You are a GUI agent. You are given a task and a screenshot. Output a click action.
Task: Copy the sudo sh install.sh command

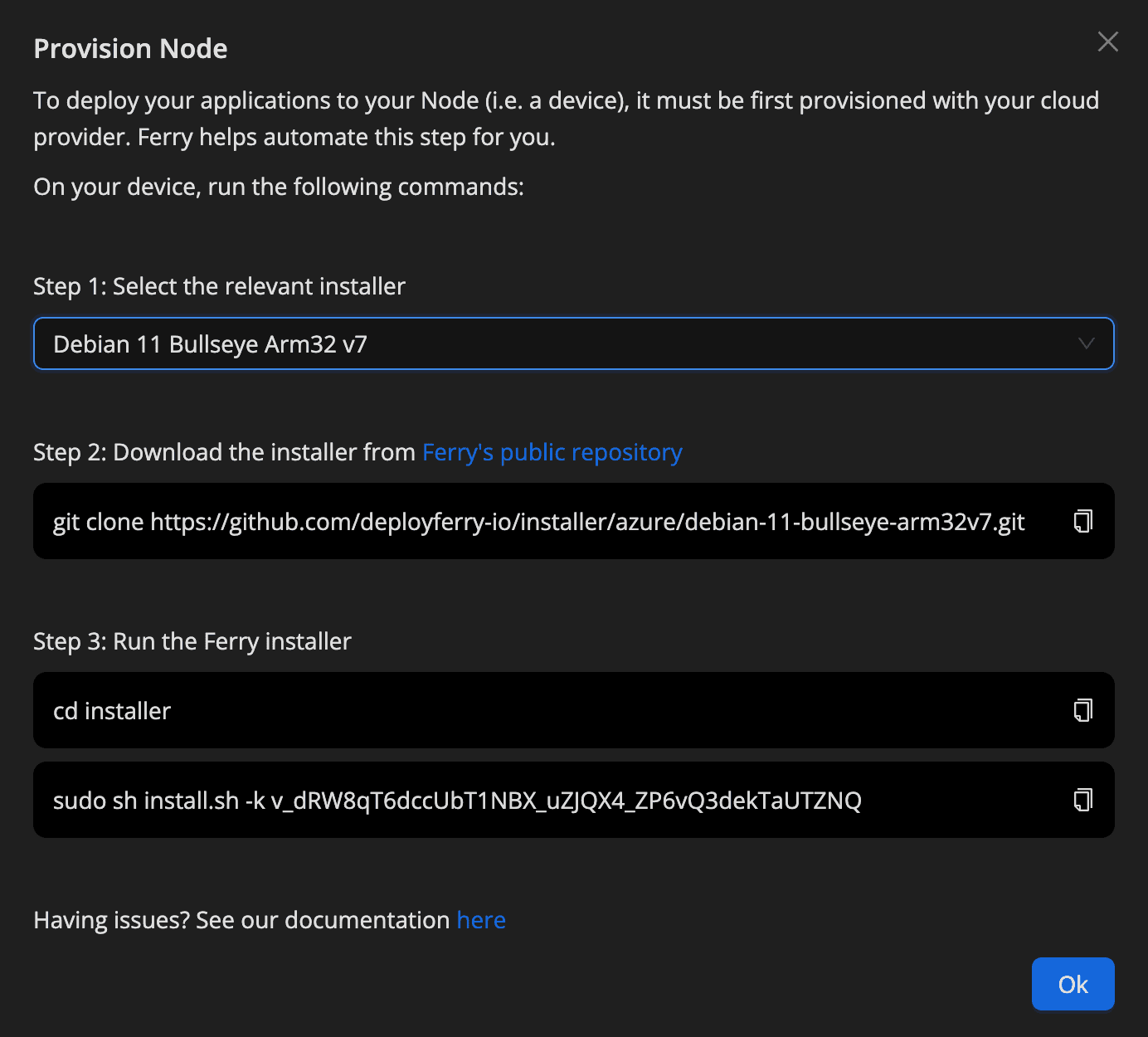[x=1083, y=800]
